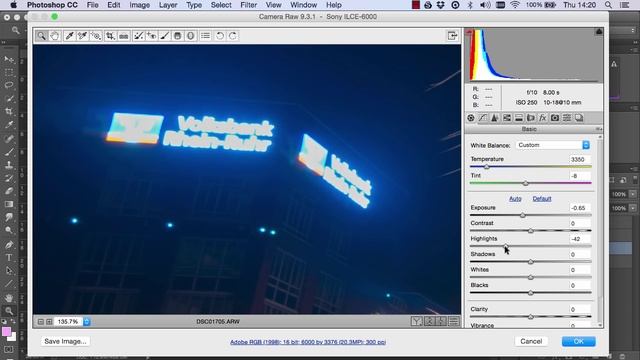Click the Highlights value field
Viewport: 640px width, 360px height.
click(x=580, y=239)
